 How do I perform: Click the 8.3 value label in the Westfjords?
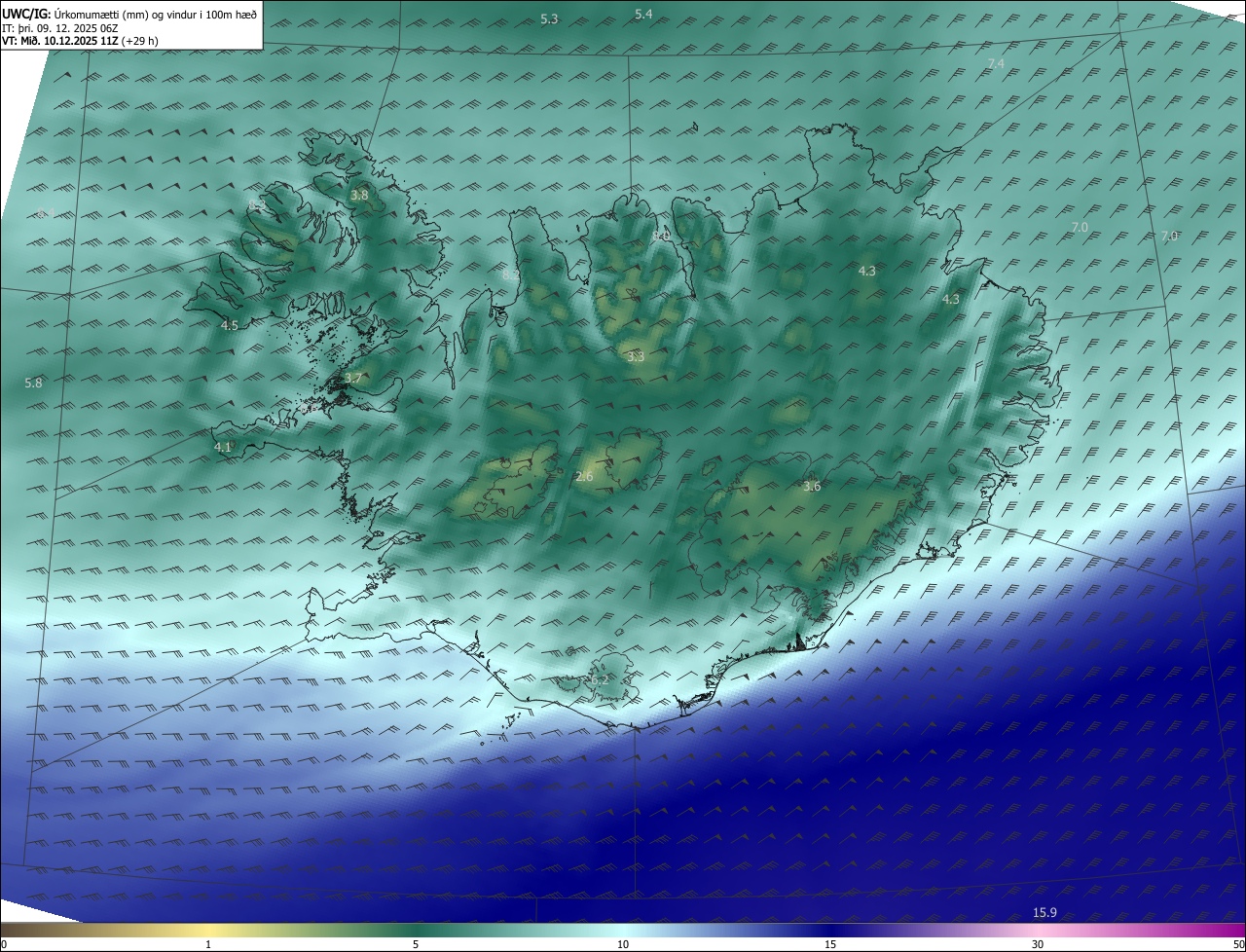(255, 204)
